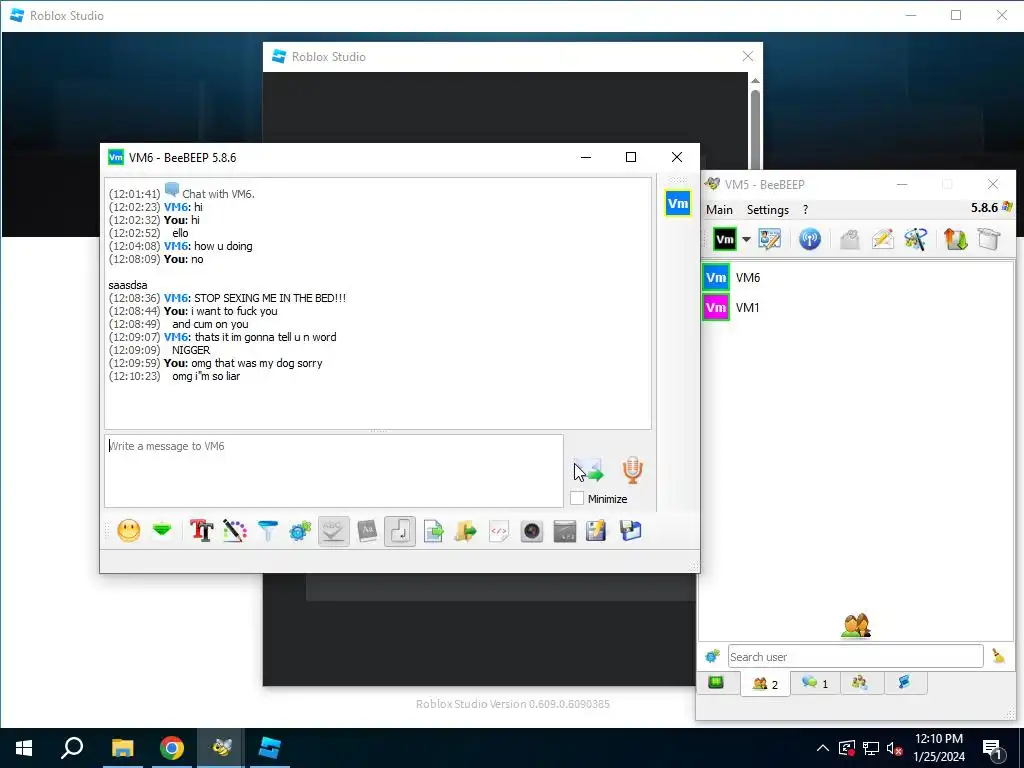Focus the Search user field
Viewport: 1024px width, 768px height.
(x=855, y=656)
